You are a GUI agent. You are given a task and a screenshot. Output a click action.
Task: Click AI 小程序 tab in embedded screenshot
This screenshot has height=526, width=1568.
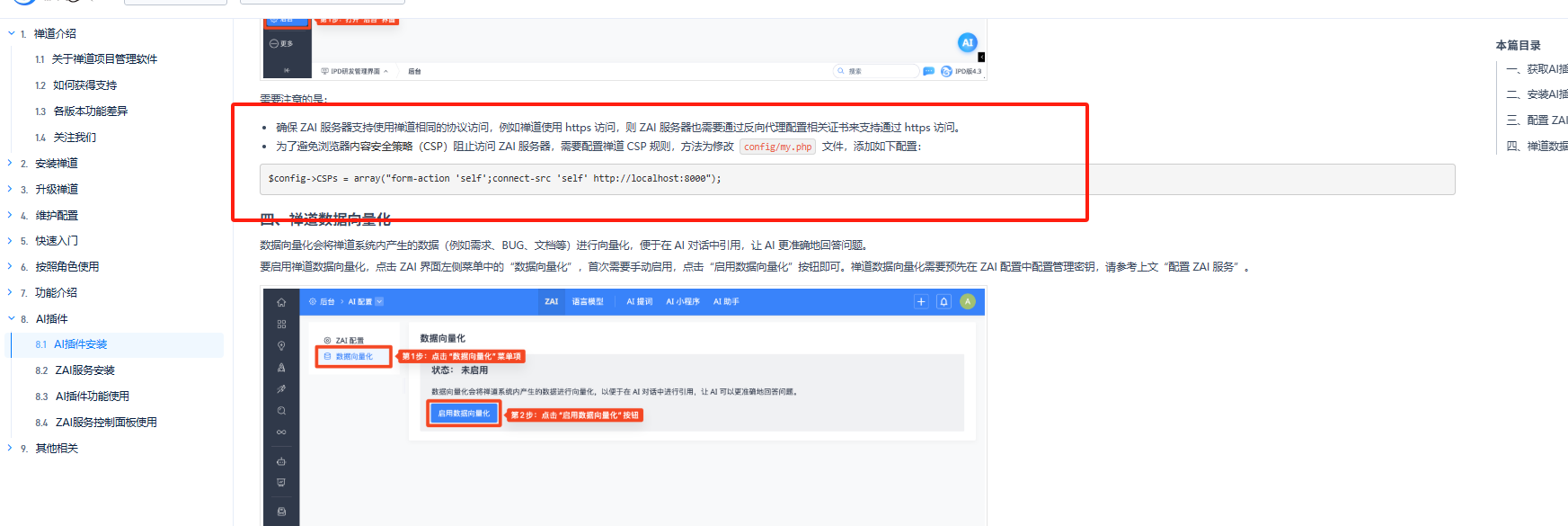tap(683, 302)
